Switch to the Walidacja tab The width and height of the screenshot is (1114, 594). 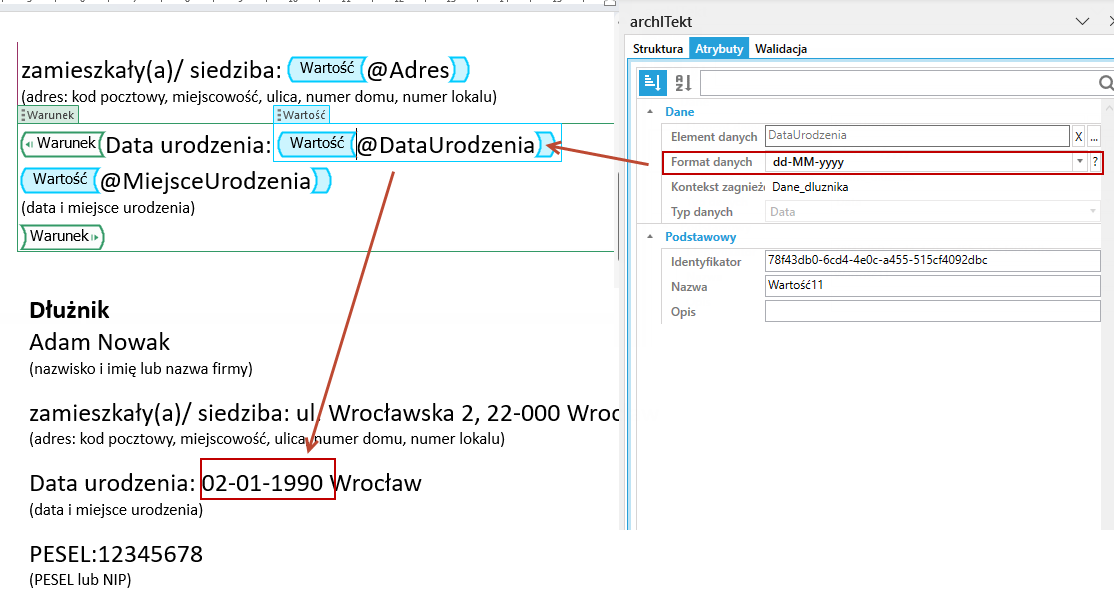(781, 49)
